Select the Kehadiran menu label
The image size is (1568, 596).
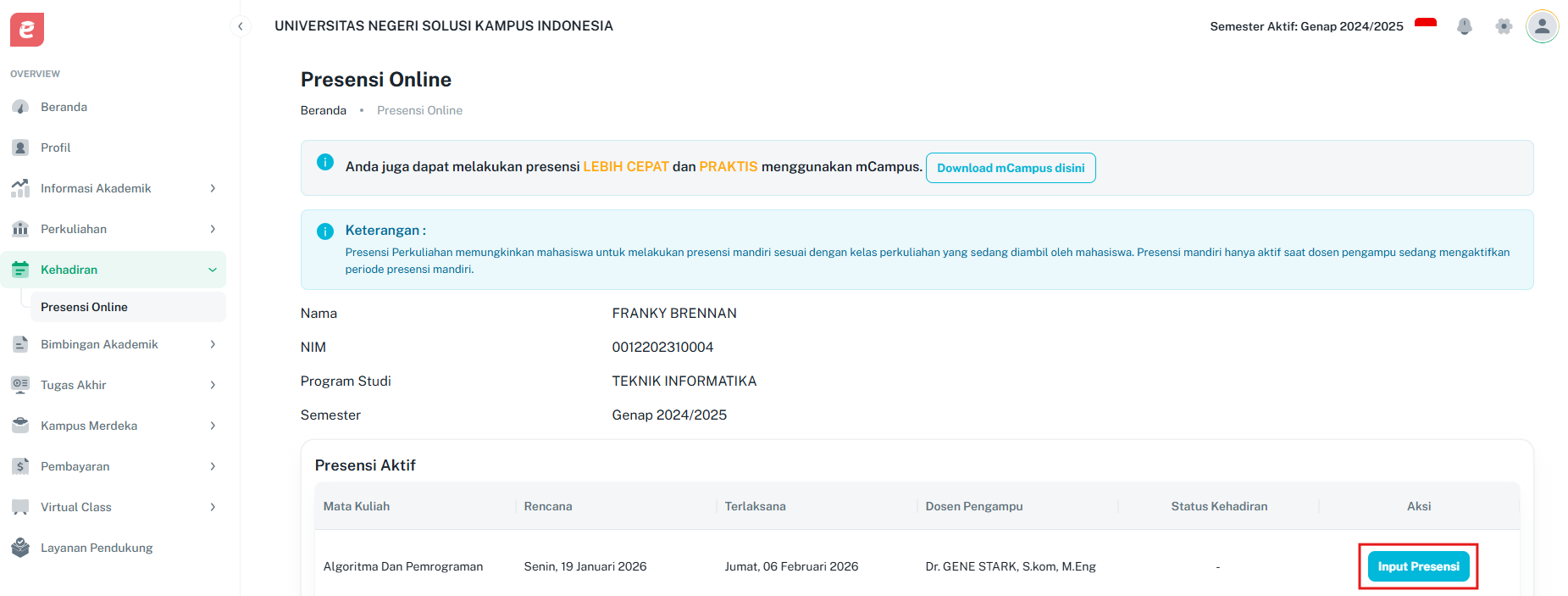pyautogui.click(x=69, y=270)
